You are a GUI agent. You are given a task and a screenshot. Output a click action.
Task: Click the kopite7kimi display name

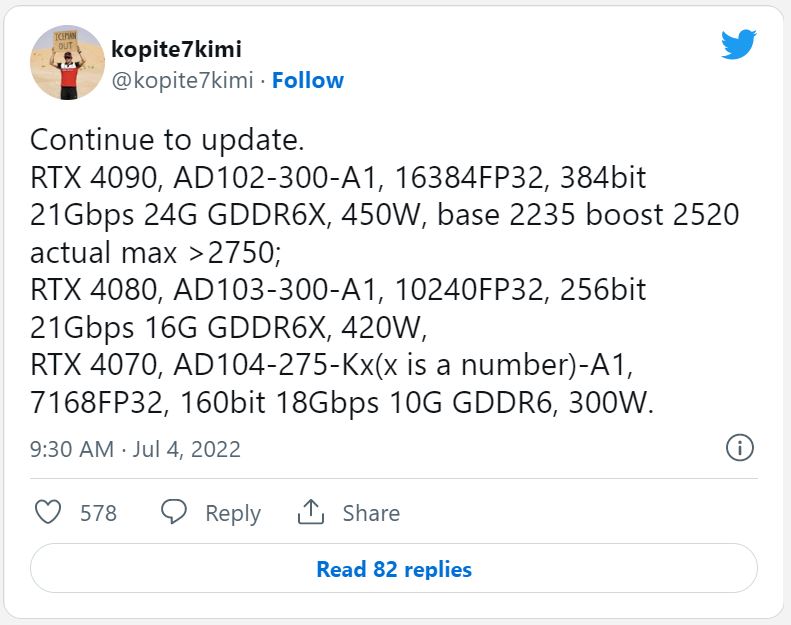pos(177,49)
